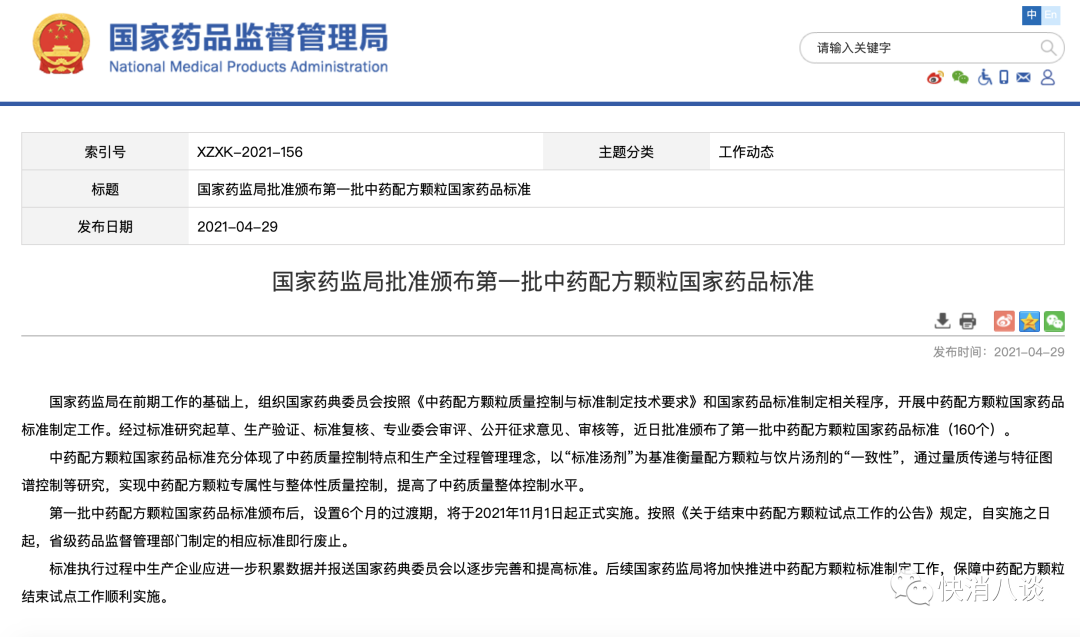
Task: Download the article using the download icon
Action: pos(942,321)
